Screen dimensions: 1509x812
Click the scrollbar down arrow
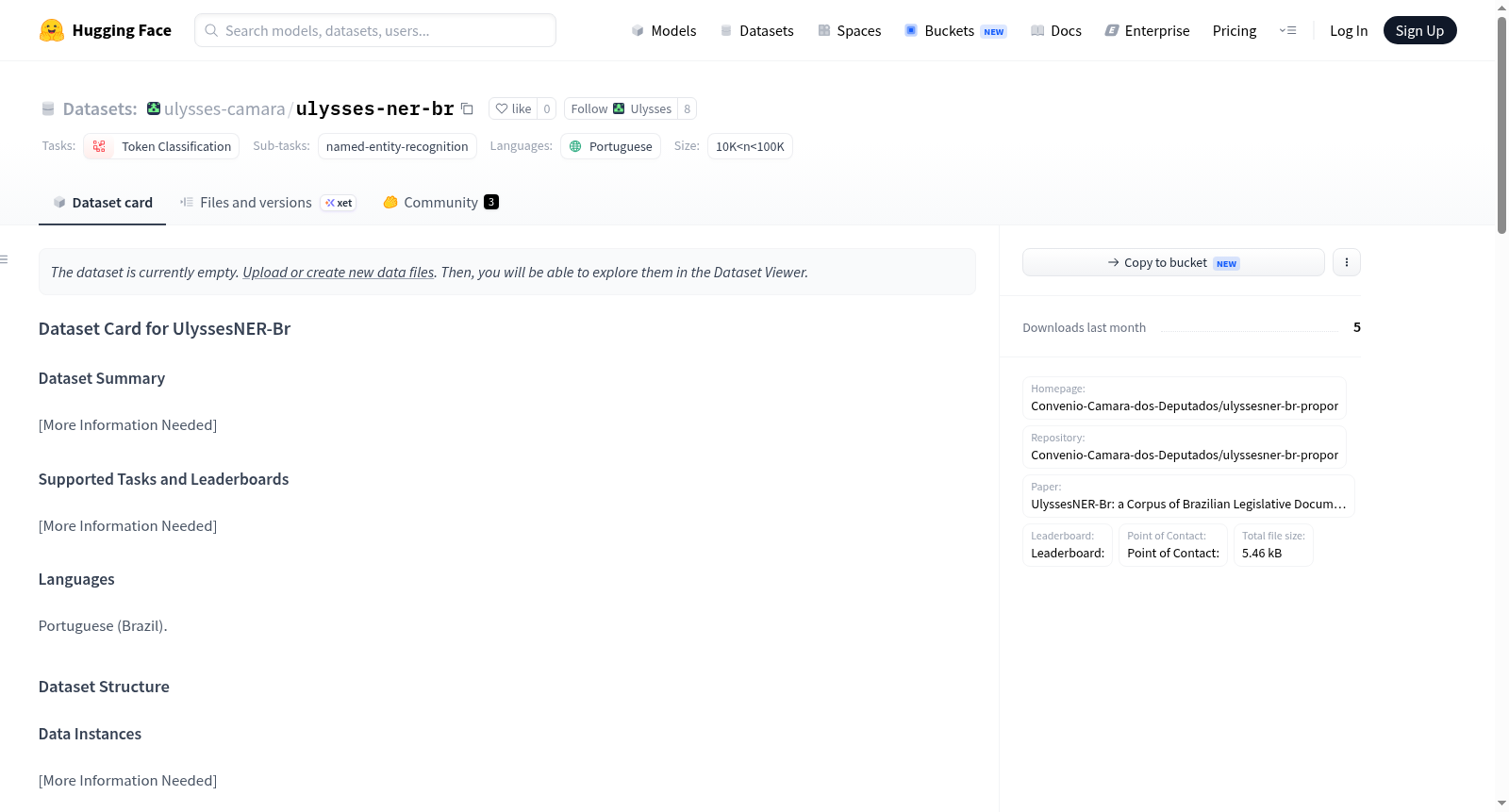(1501, 804)
